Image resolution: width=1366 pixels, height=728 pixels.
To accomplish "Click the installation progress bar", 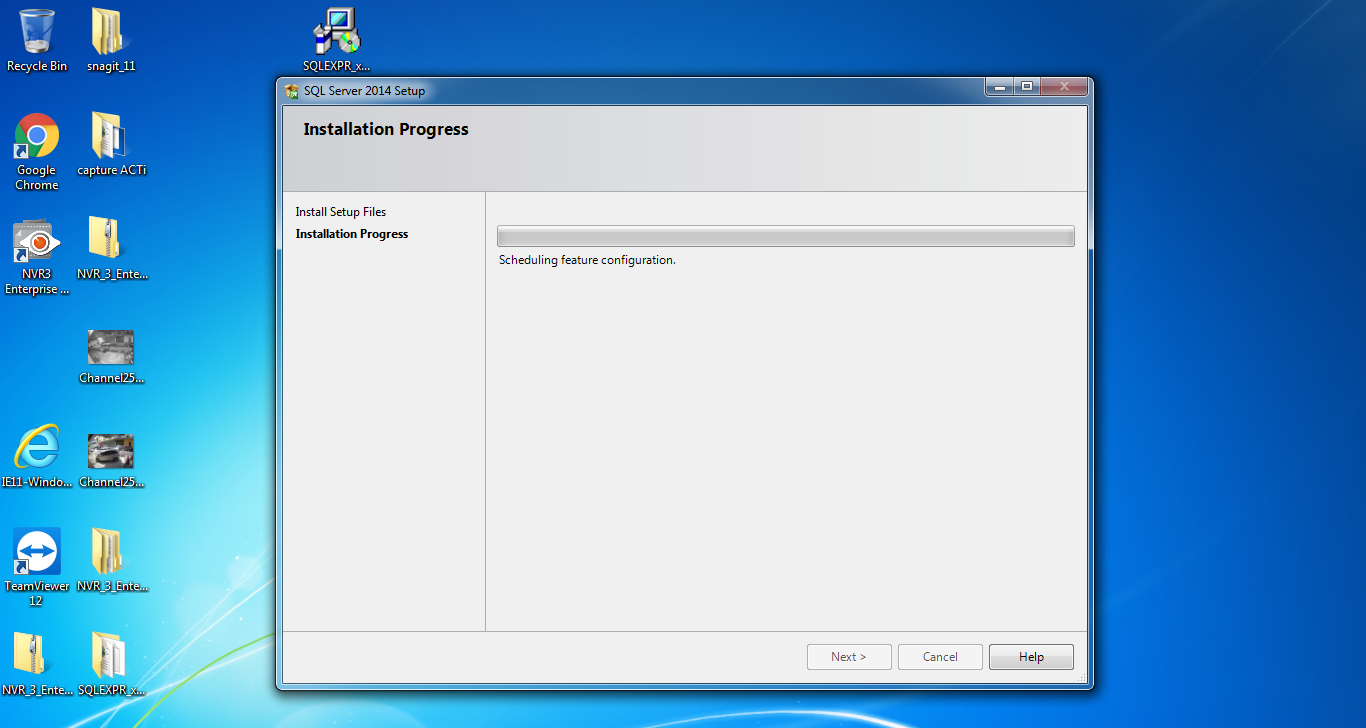I will (786, 236).
